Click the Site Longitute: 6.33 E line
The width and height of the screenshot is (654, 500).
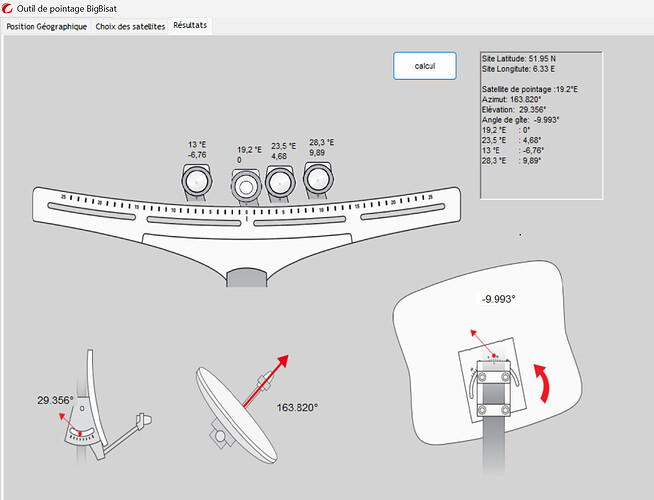click(518, 69)
